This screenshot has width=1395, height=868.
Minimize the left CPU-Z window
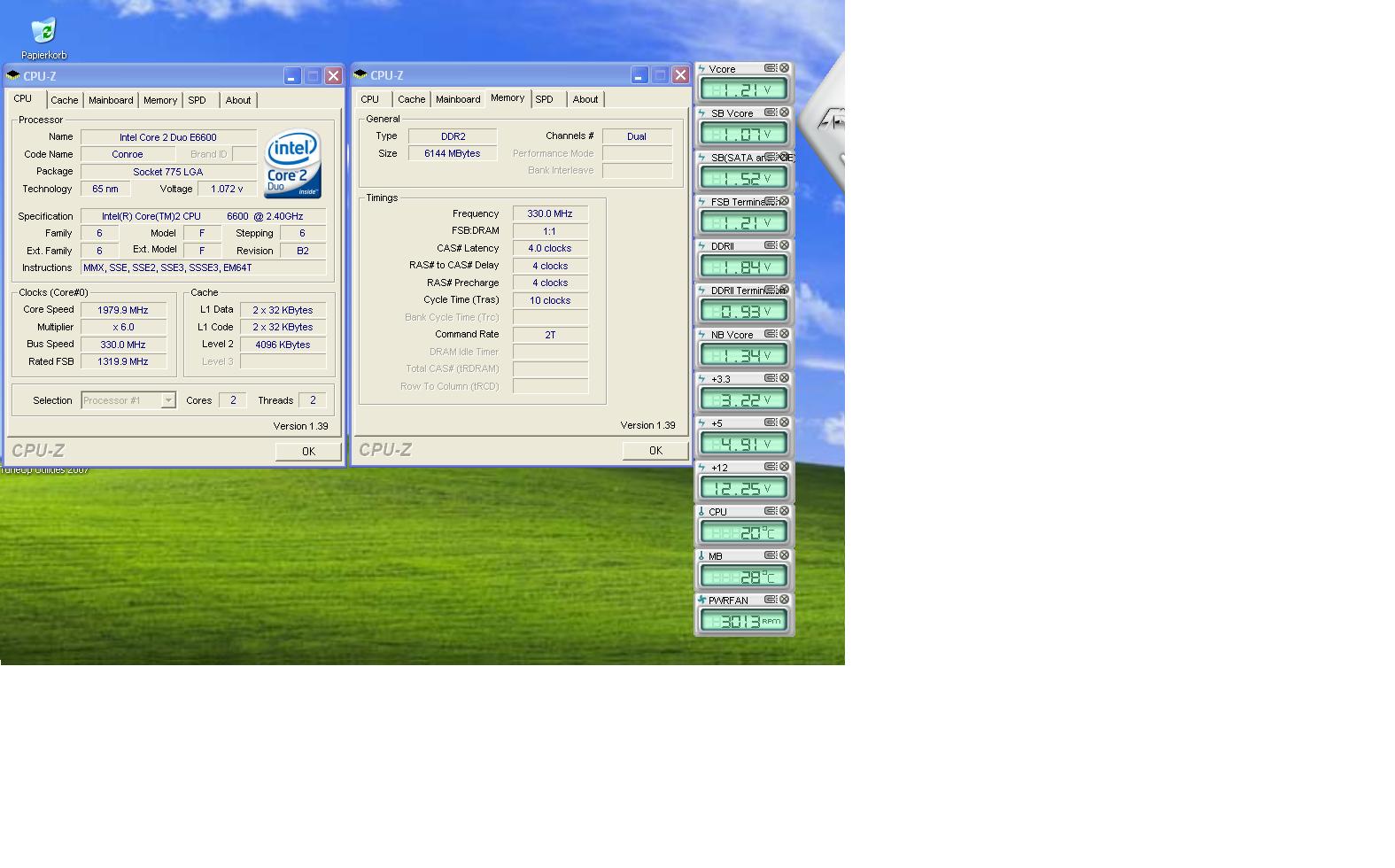(x=291, y=76)
